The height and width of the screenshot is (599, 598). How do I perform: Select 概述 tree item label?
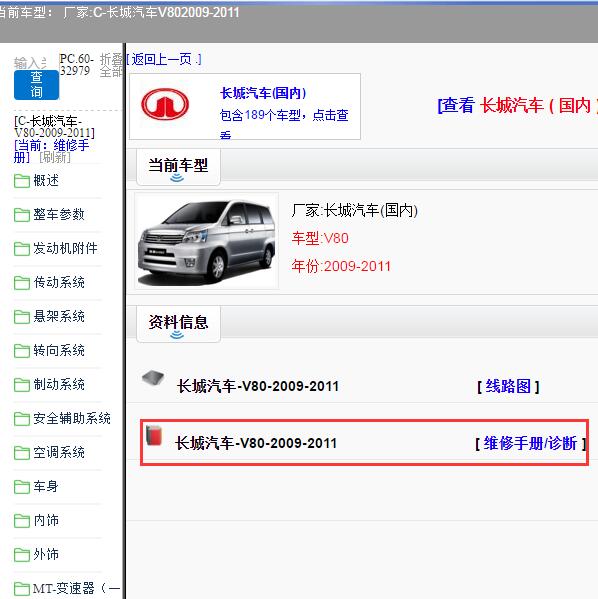(46, 180)
